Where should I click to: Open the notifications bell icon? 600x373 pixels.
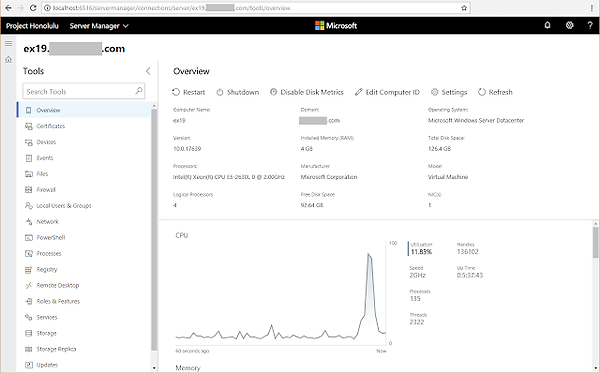[x=547, y=25]
